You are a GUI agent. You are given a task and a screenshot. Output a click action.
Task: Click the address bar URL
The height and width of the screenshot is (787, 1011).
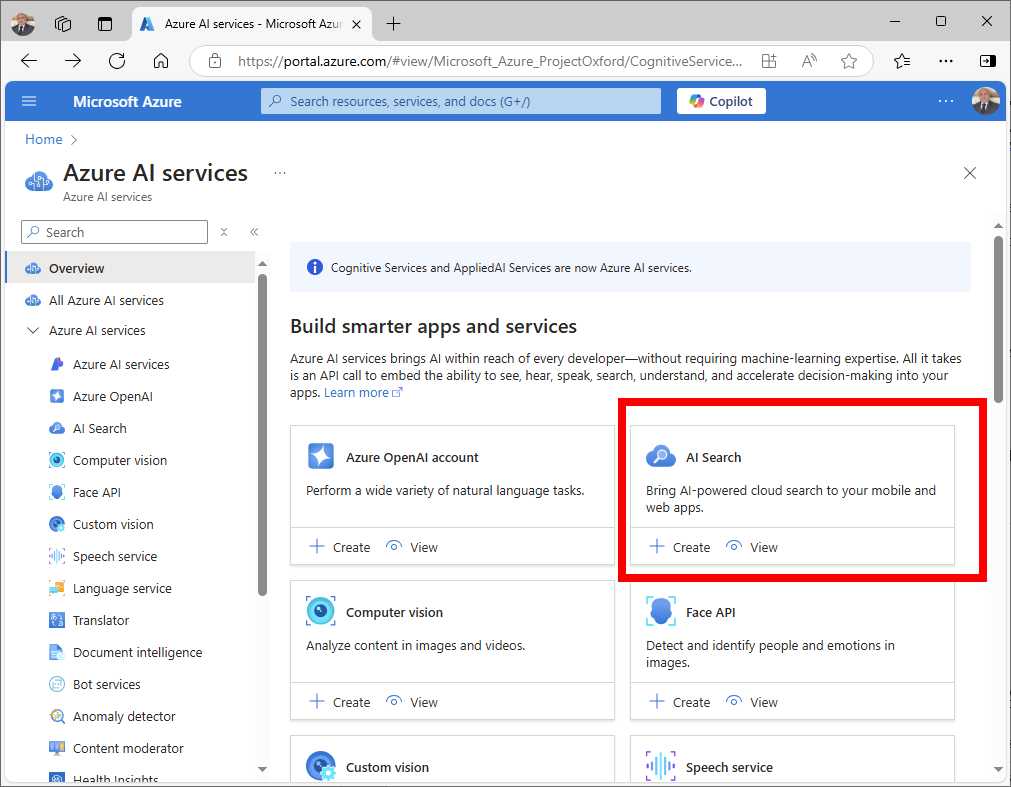point(490,61)
